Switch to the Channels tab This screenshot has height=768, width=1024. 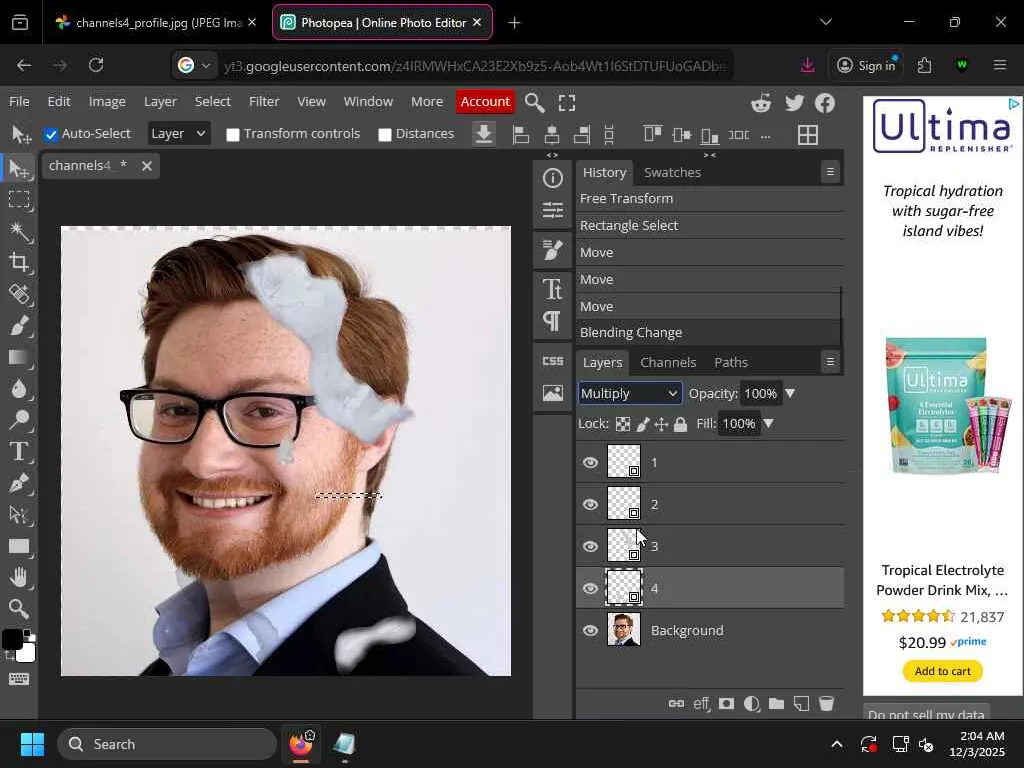(x=667, y=362)
